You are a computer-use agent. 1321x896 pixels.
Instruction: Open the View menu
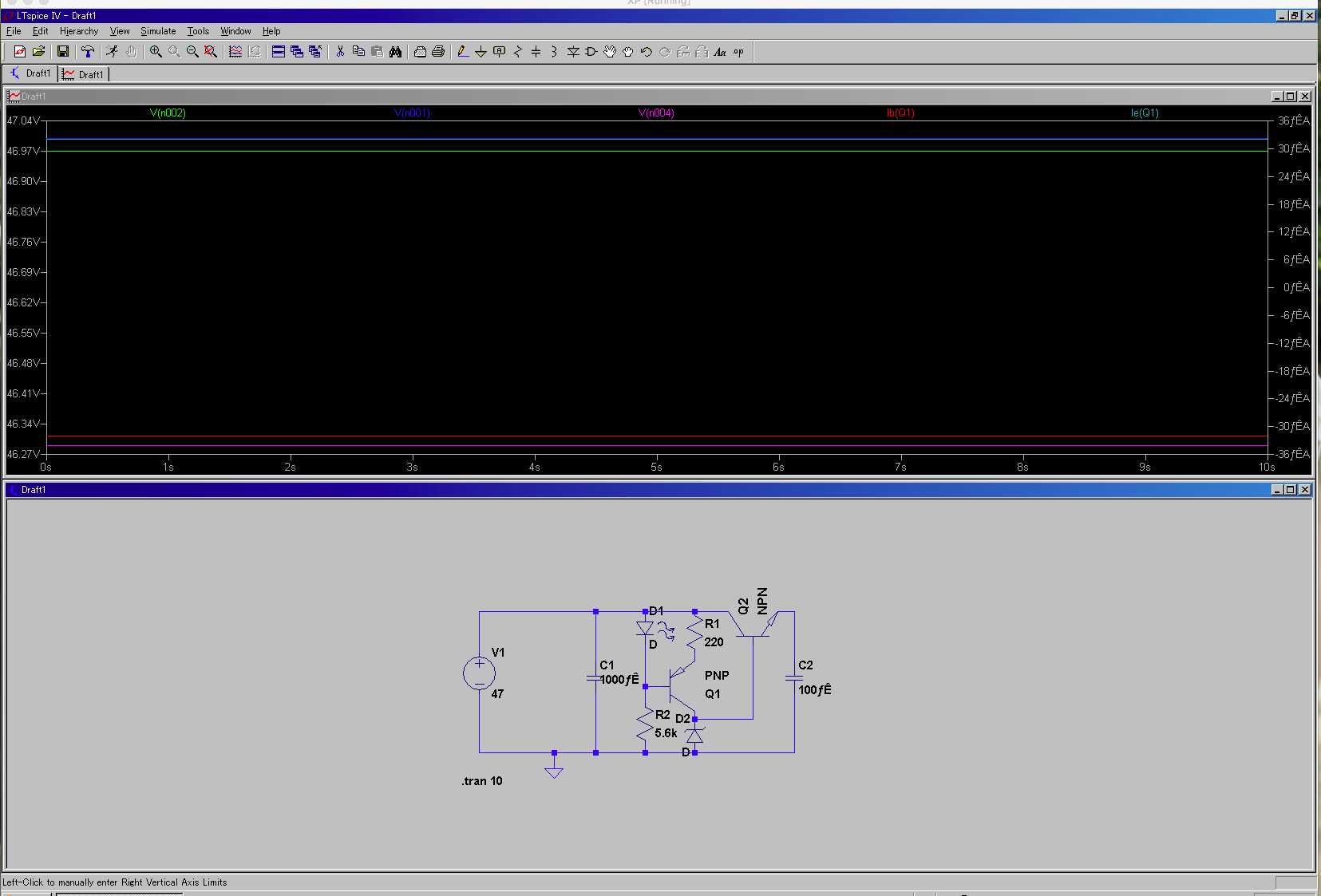tap(120, 31)
